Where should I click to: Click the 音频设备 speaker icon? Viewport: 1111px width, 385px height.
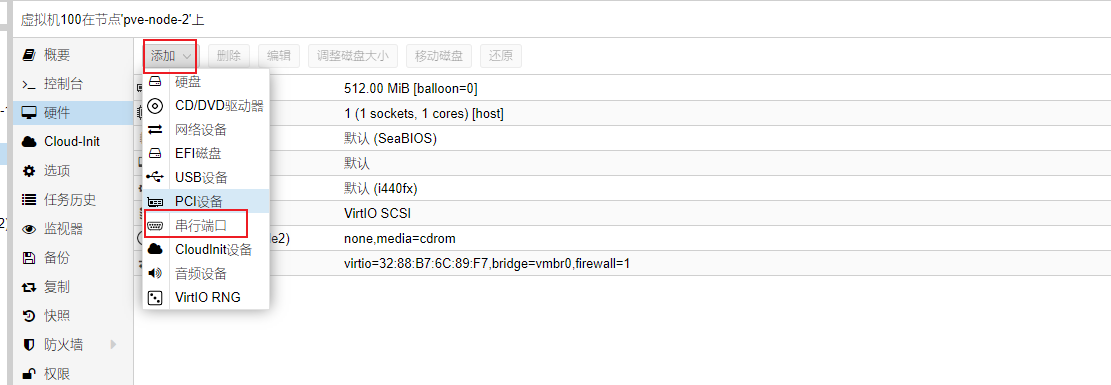(154, 273)
